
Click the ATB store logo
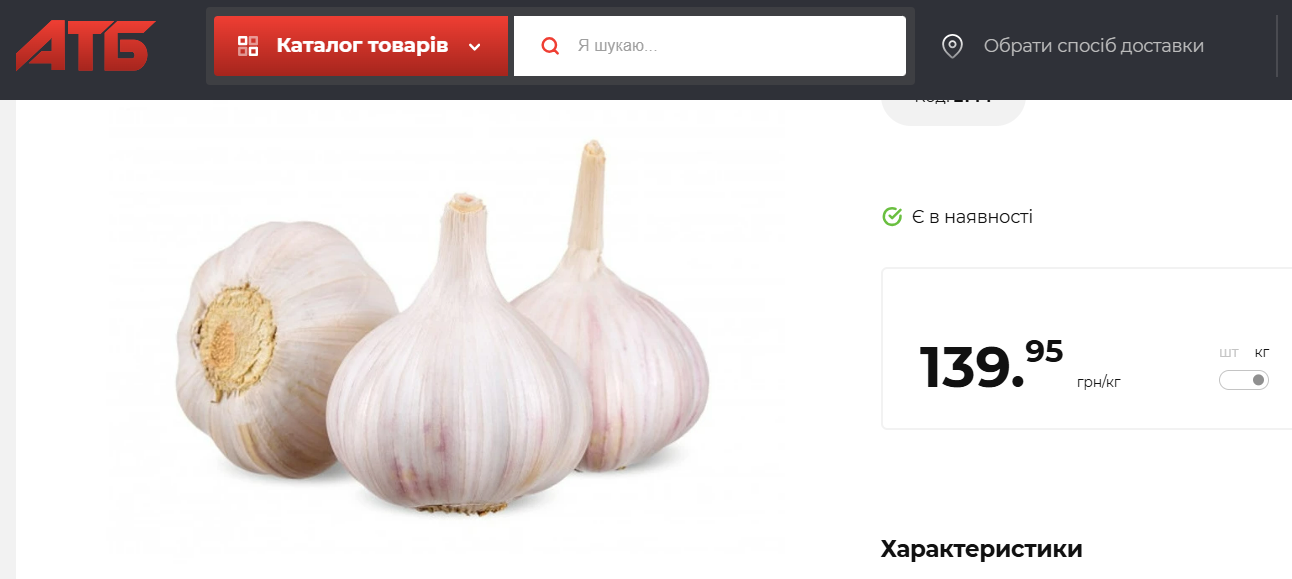click(86, 46)
